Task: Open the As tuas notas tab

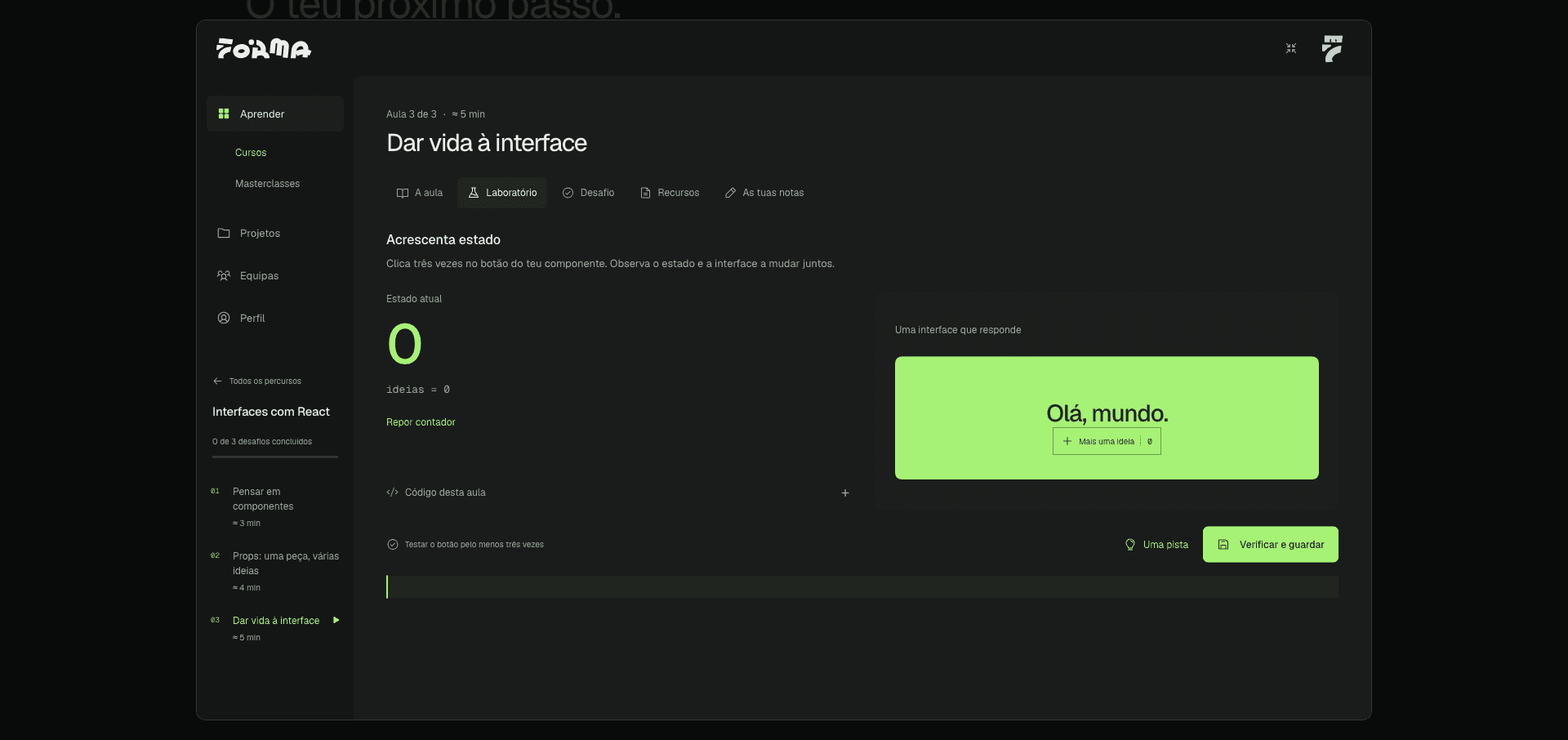Action: [x=764, y=193]
